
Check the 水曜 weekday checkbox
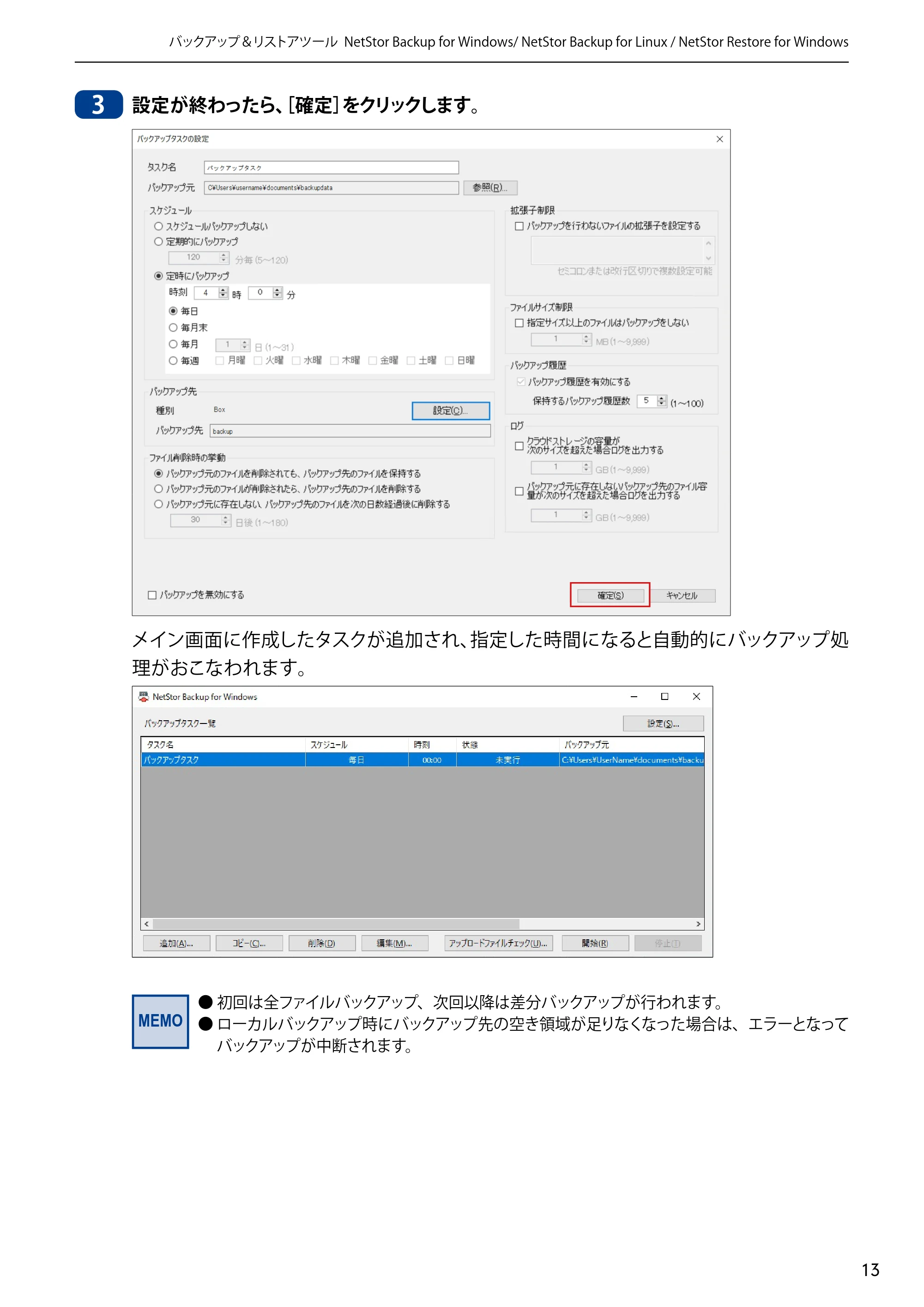pyautogui.click(x=296, y=360)
